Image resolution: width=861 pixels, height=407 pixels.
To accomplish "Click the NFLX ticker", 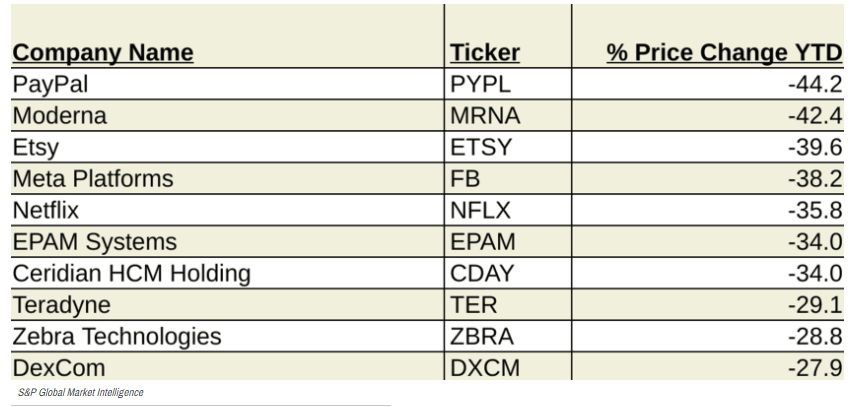I will [480, 210].
